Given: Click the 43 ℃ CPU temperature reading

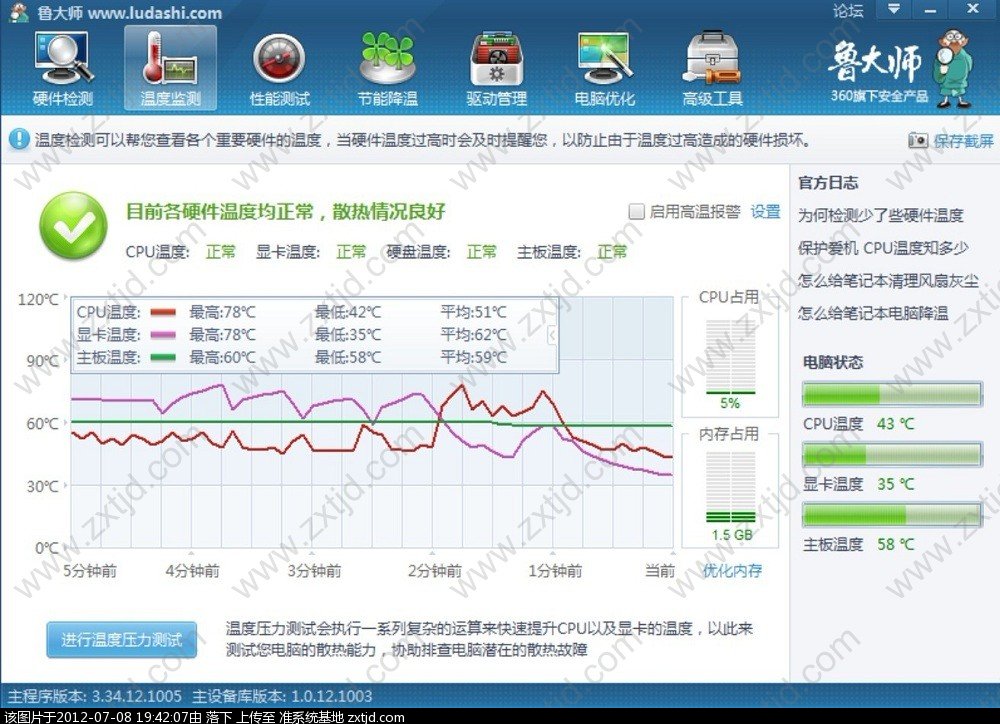Looking at the screenshot, I should (x=895, y=424).
